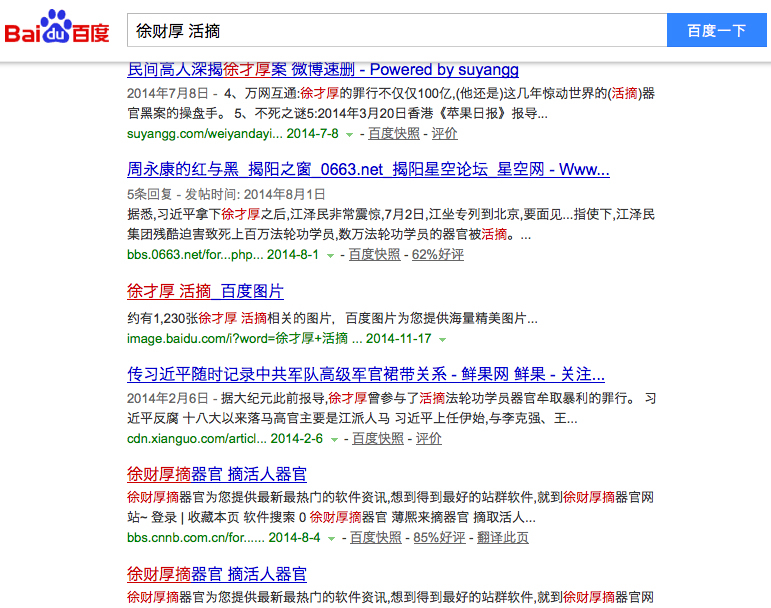Click 评价 link for suyangg.com result

pyautogui.click(x=445, y=134)
